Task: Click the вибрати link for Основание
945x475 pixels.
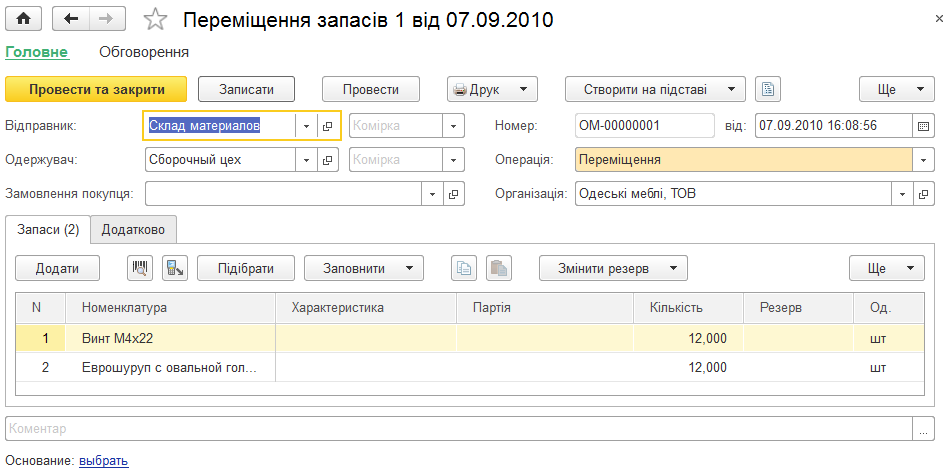Action: click(x=104, y=461)
